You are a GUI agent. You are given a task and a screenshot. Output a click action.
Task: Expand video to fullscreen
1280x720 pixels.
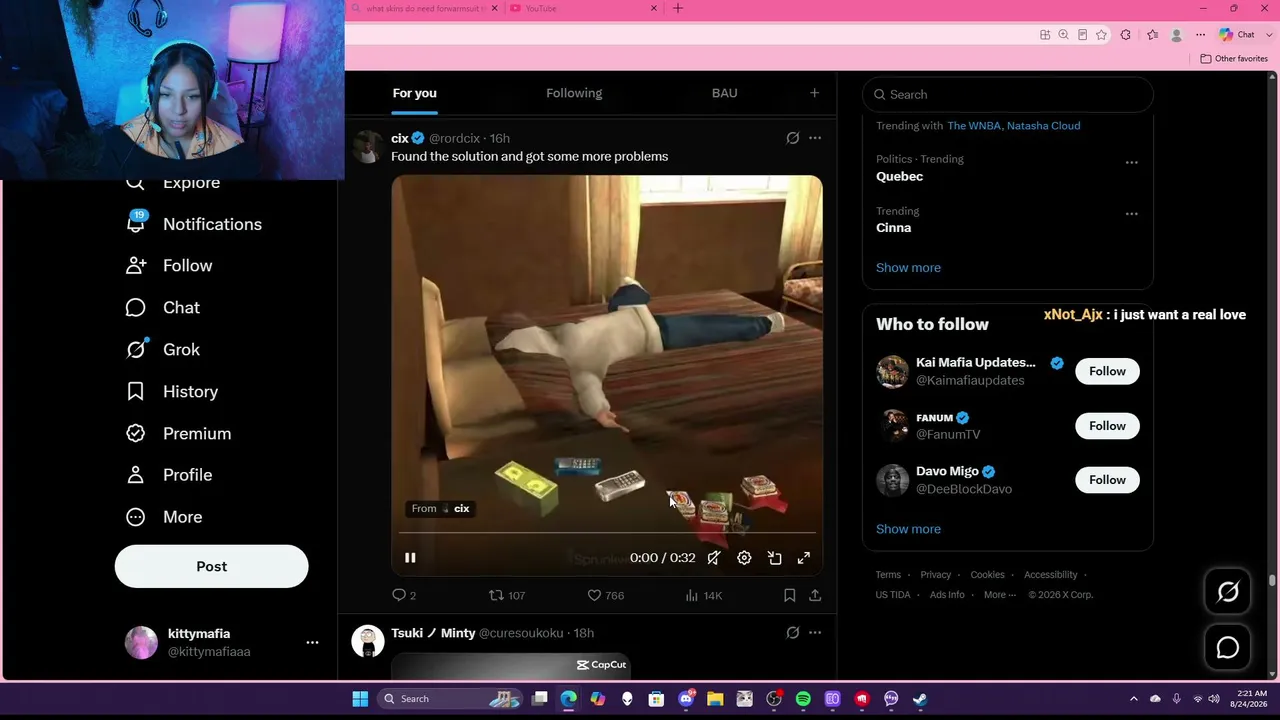(x=803, y=558)
